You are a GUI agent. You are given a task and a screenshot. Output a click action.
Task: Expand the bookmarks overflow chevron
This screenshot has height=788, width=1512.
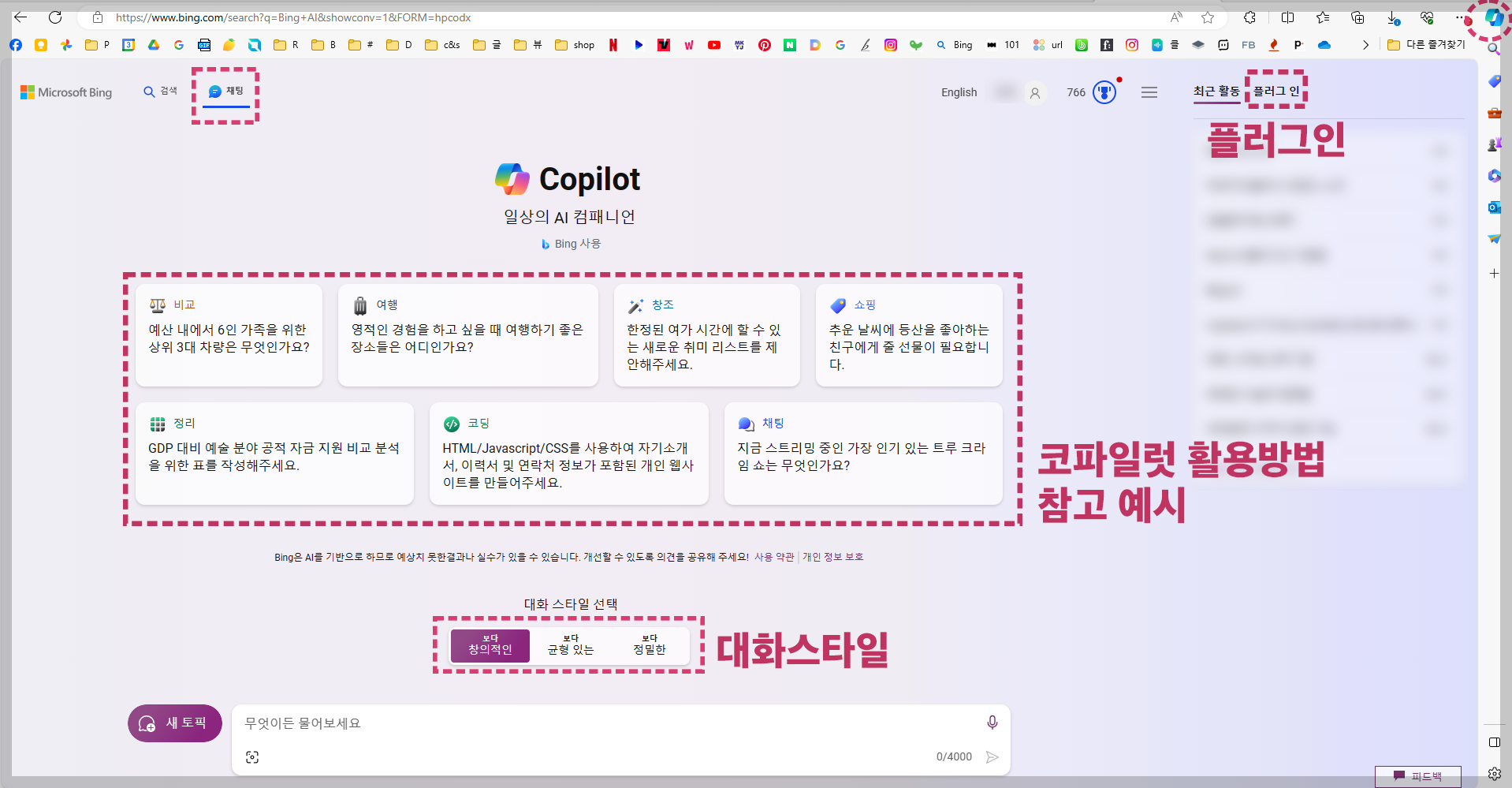coord(1365,45)
